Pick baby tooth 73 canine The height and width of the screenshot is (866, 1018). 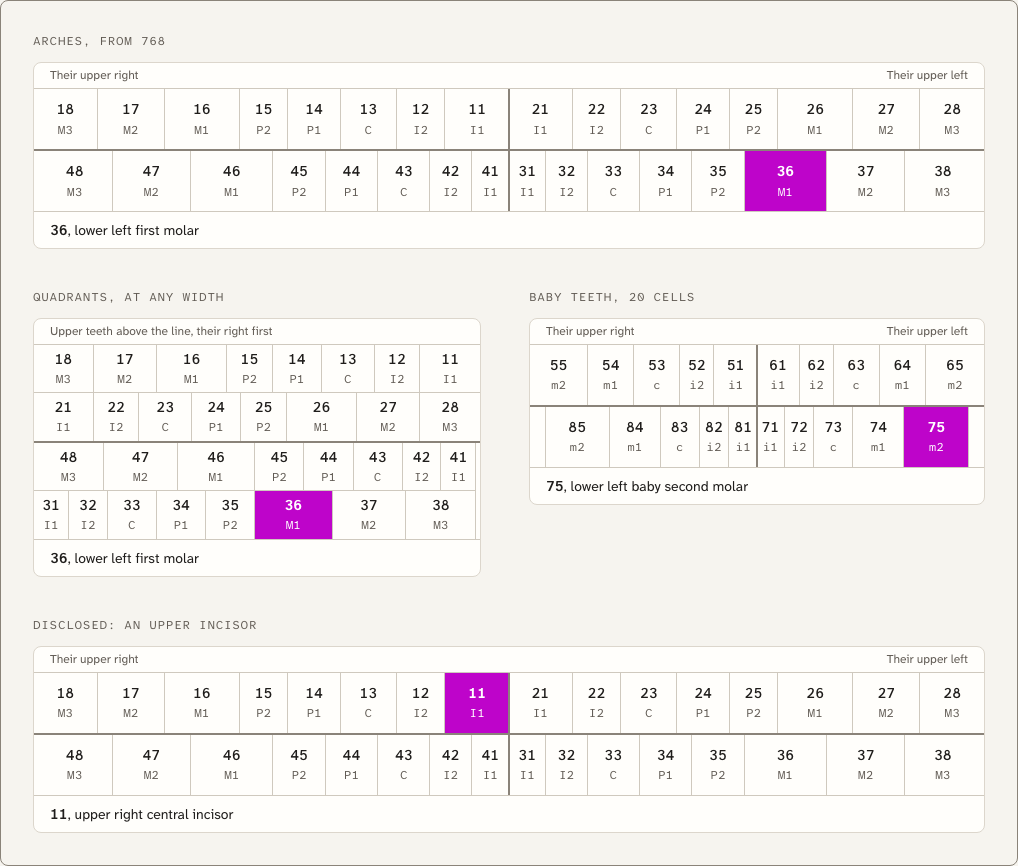click(833, 437)
